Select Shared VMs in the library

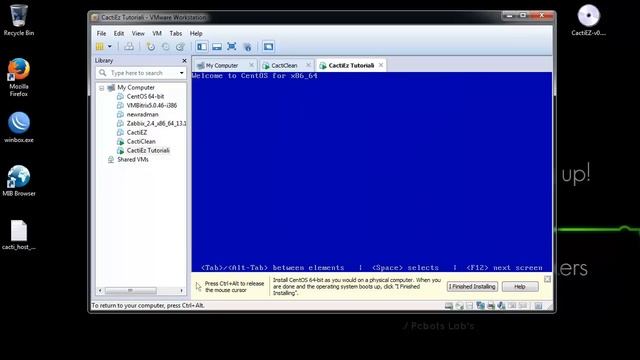click(x=133, y=160)
